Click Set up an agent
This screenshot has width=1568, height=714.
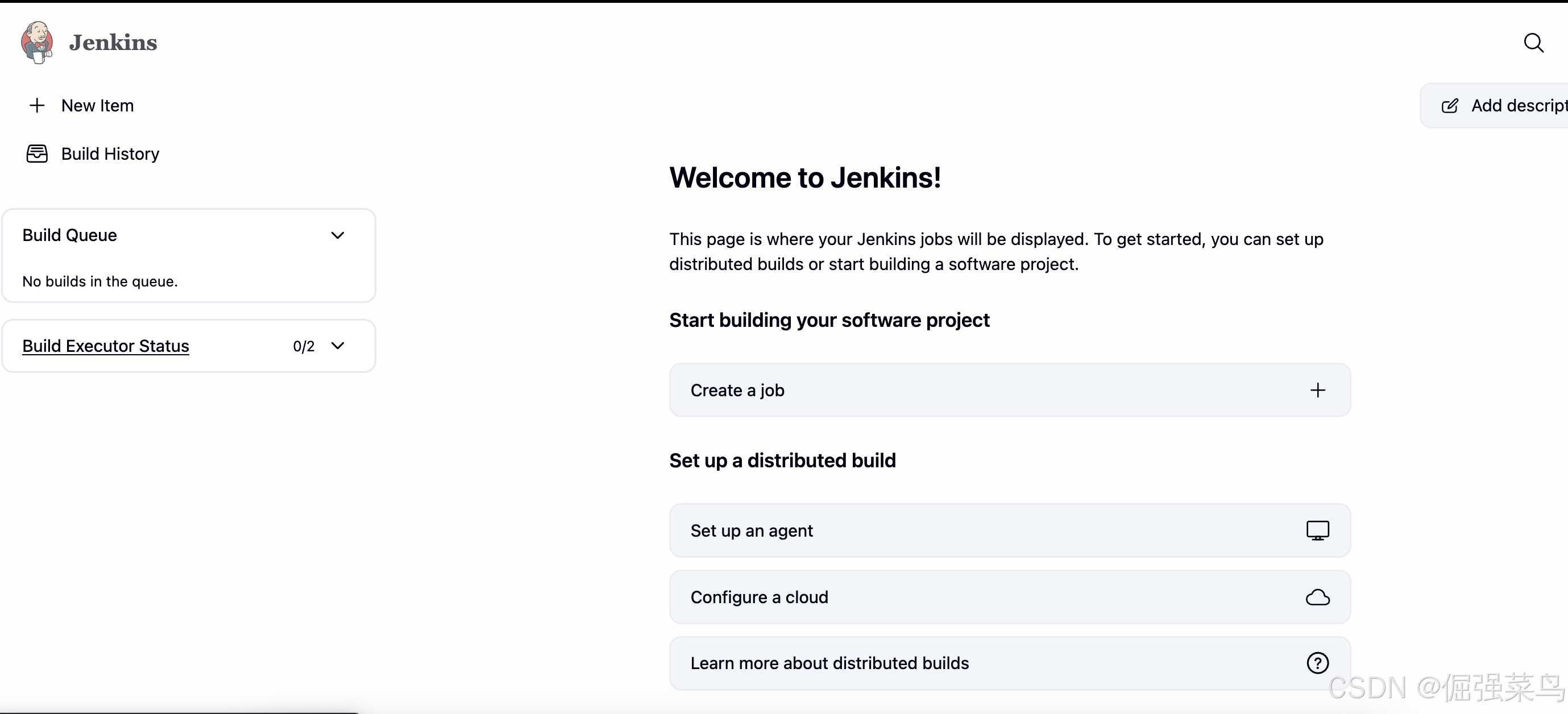click(x=751, y=531)
